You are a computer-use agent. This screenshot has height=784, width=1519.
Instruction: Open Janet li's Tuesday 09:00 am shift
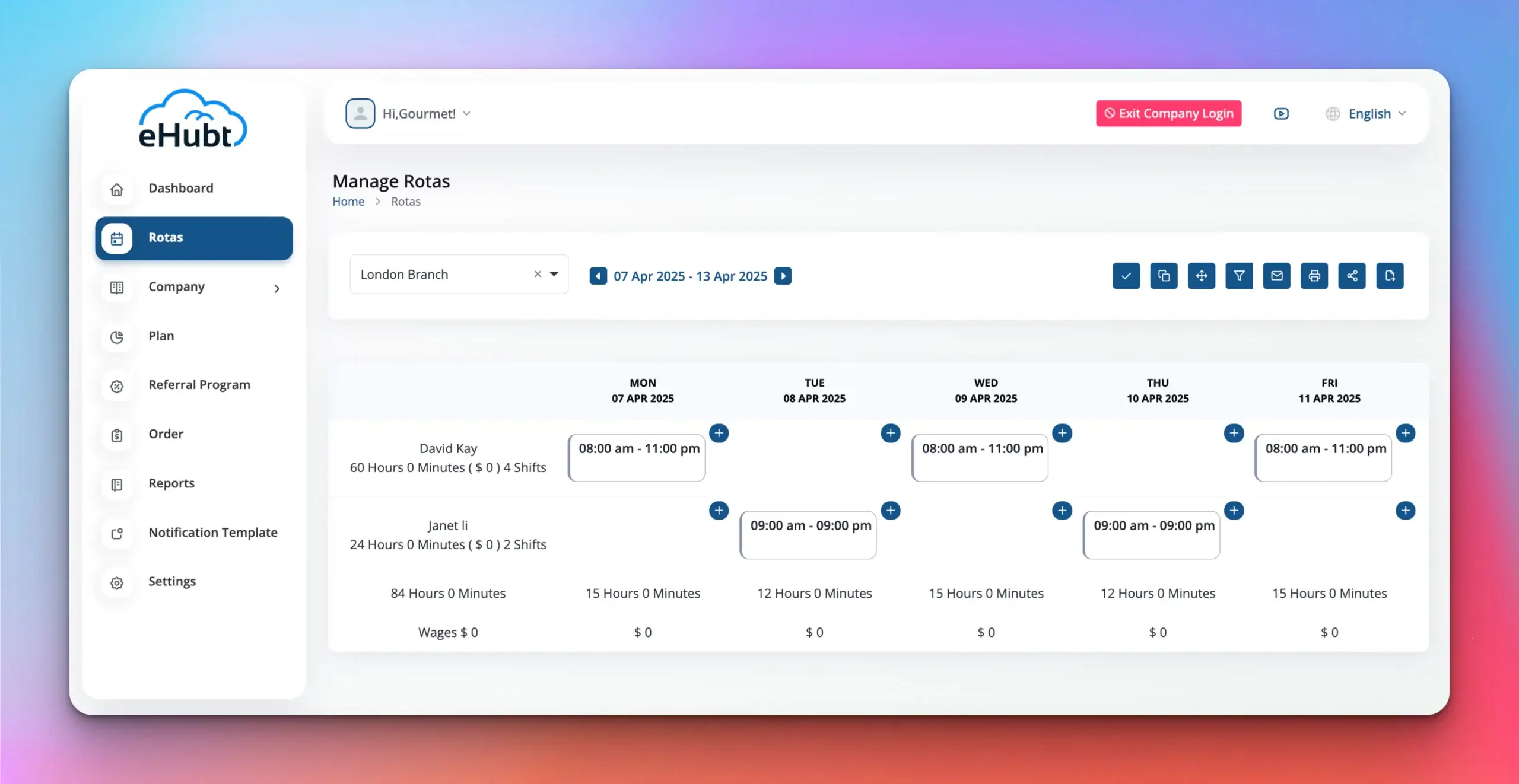click(808, 535)
